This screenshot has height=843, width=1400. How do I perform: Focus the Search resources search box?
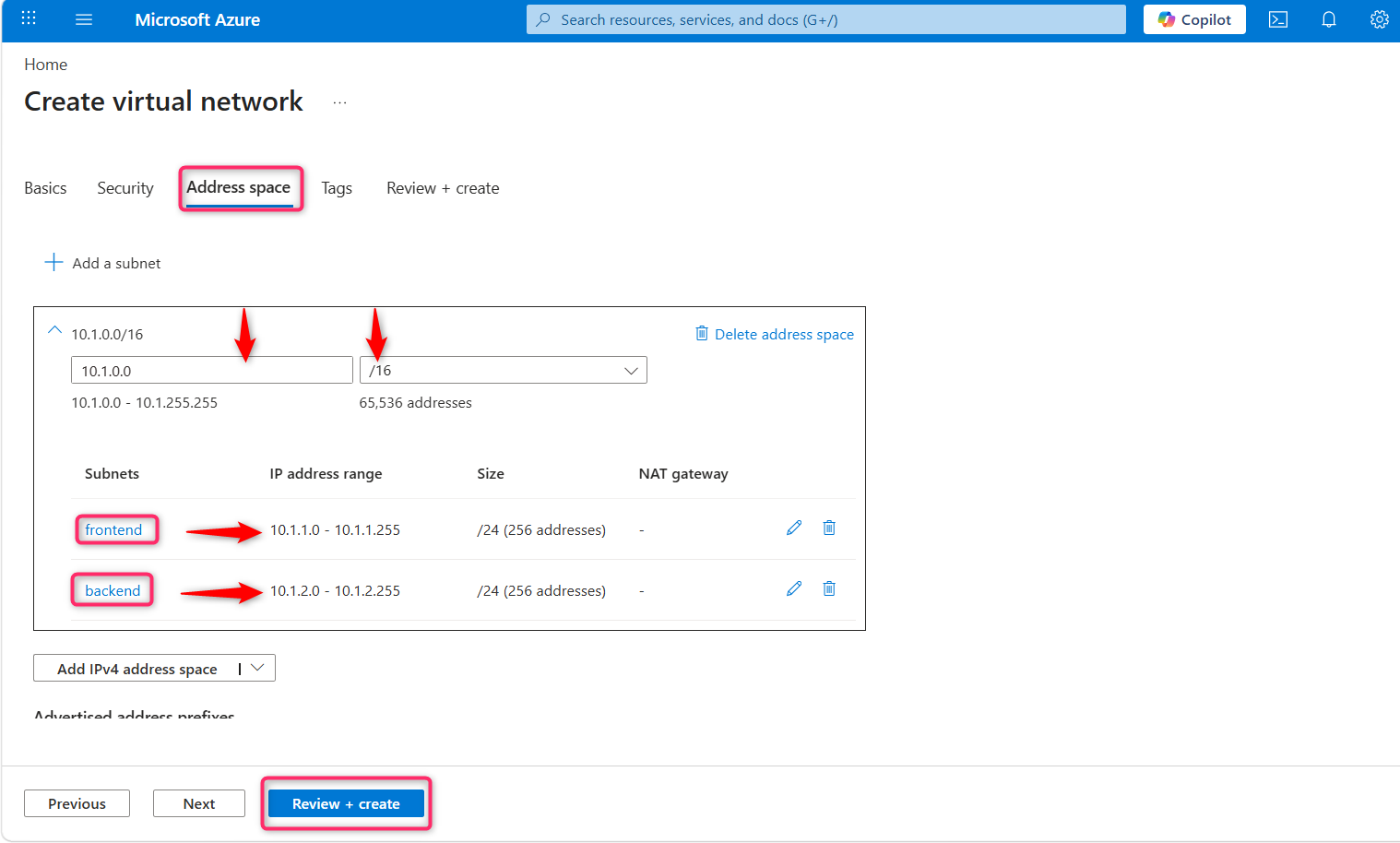point(826,19)
